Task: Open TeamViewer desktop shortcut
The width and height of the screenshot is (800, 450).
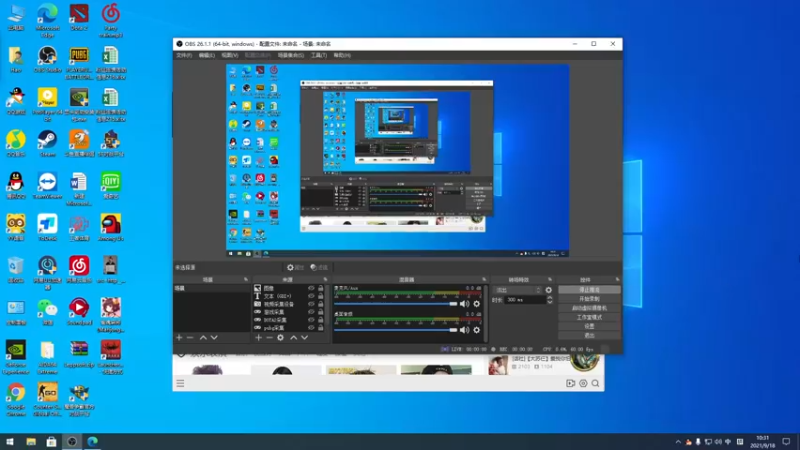Action: coord(47,186)
